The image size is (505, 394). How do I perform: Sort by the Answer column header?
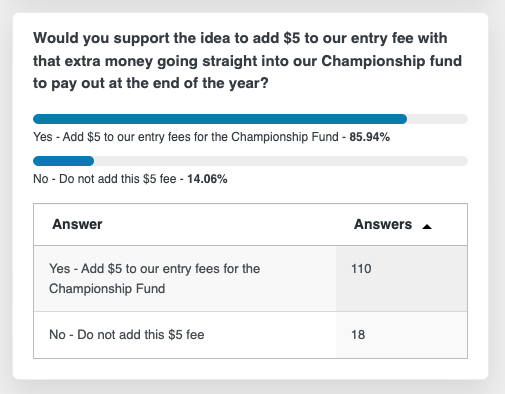pyautogui.click(x=77, y=224)
